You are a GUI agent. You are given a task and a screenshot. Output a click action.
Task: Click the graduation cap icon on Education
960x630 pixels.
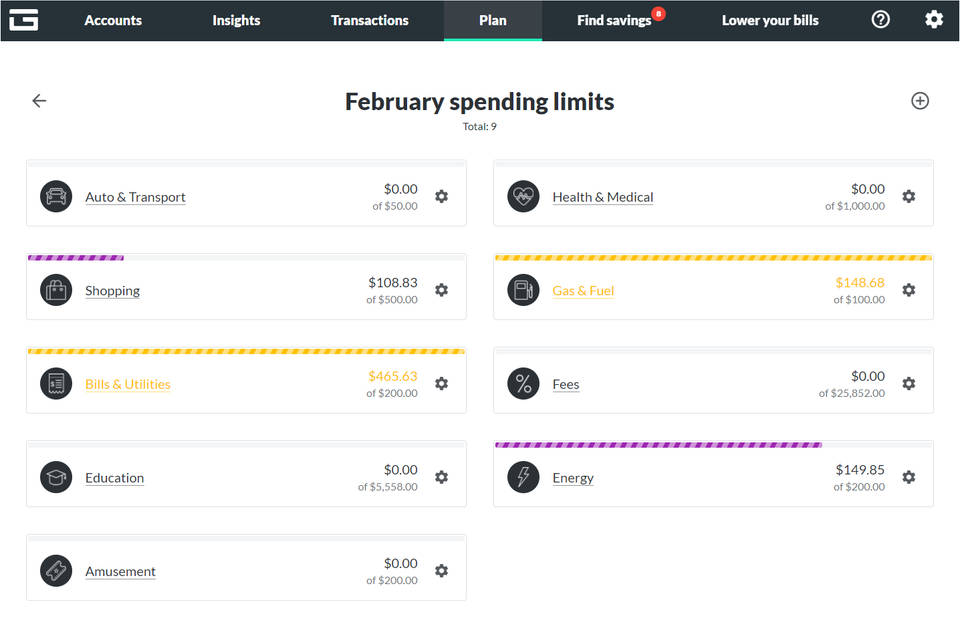pos(56,477)
